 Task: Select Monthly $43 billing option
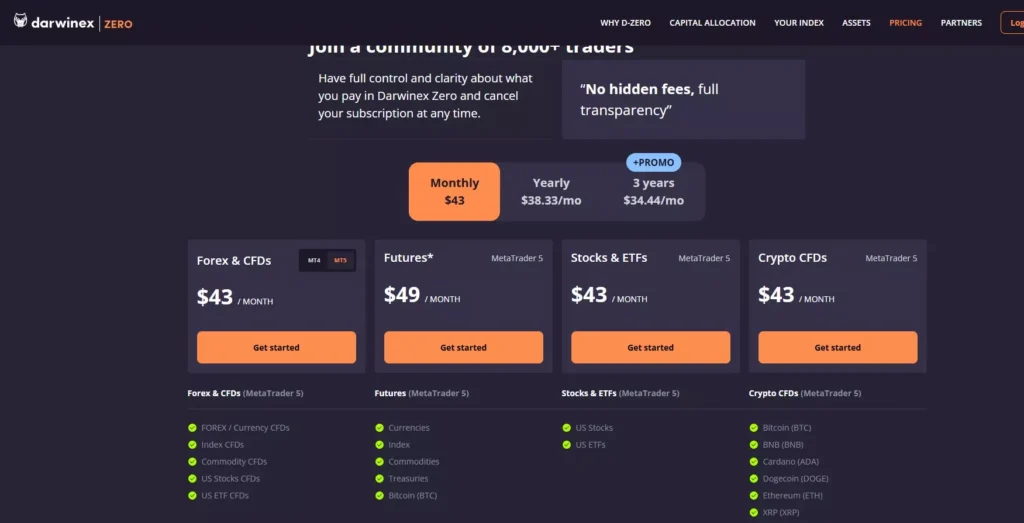pos(455,191)
